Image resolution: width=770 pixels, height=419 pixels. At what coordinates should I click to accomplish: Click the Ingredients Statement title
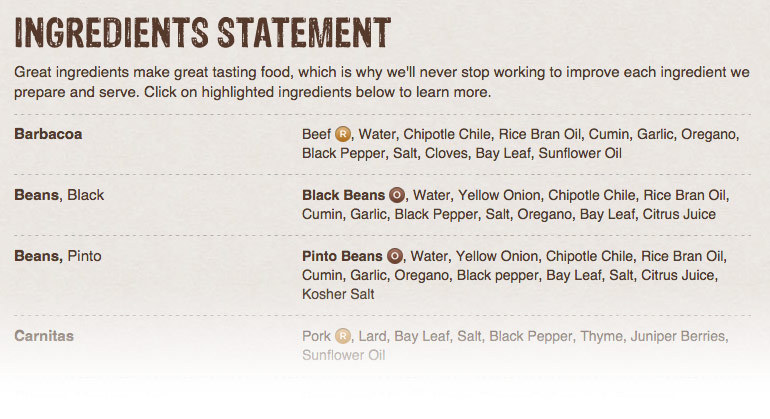203,32
